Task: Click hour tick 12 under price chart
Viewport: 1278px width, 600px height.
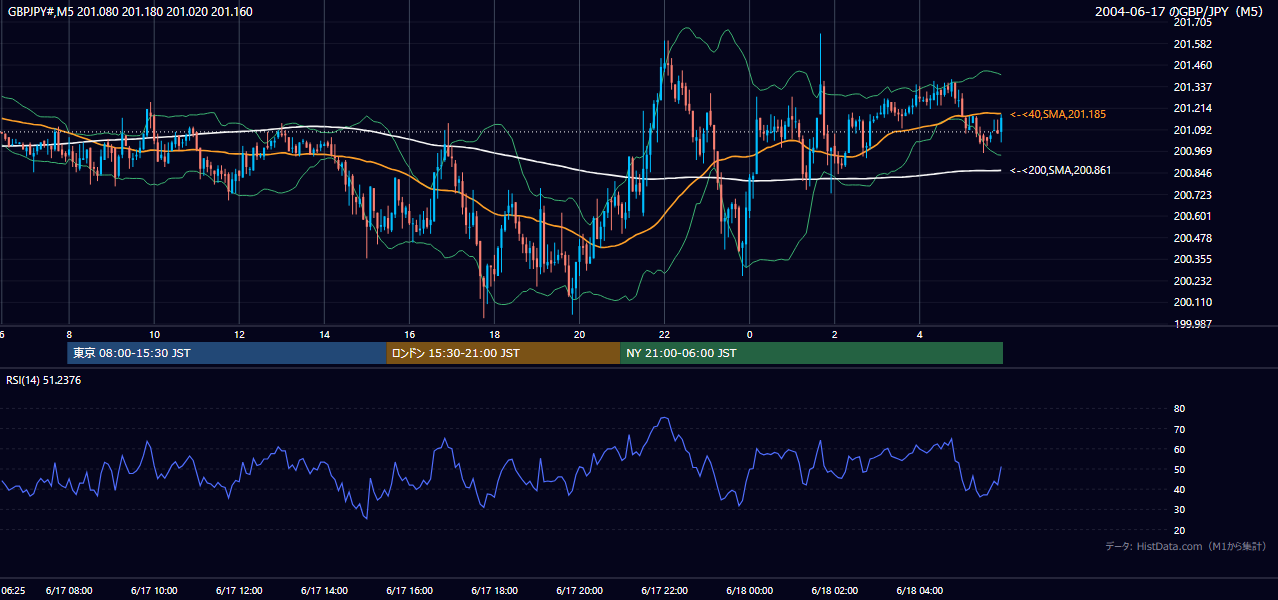Action: click(239, 334)
